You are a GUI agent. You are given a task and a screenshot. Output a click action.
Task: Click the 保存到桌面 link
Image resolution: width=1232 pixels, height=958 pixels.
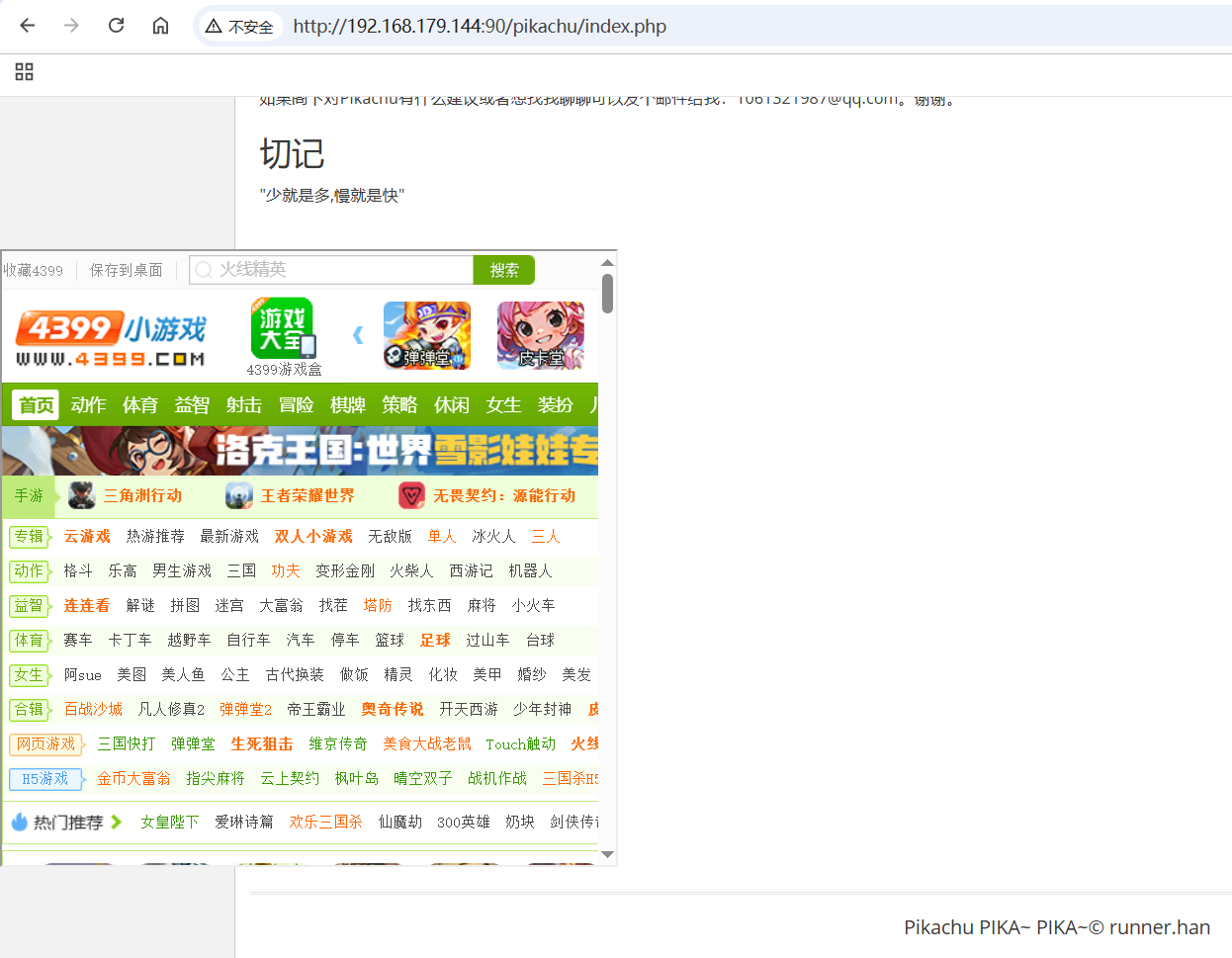point(127,270)
